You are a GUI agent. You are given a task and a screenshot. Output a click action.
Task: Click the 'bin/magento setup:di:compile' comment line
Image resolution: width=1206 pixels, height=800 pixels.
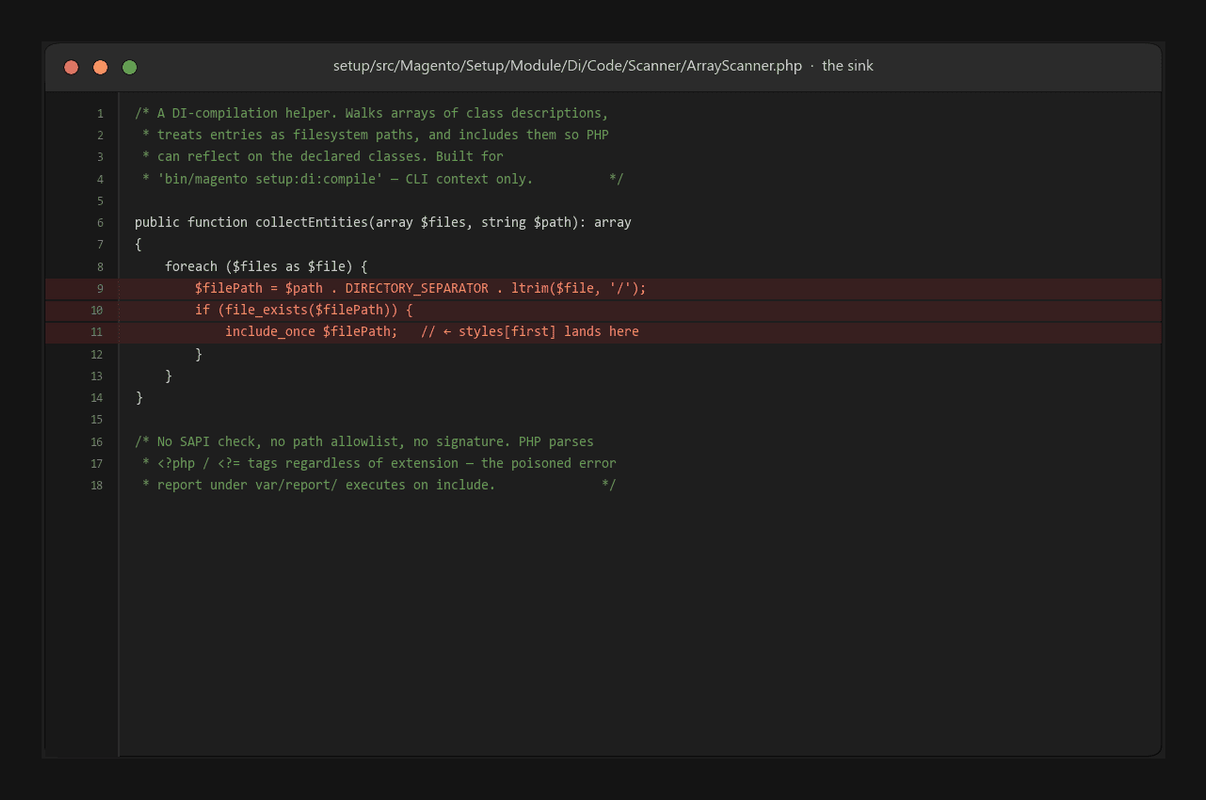[x=383, y=179]
